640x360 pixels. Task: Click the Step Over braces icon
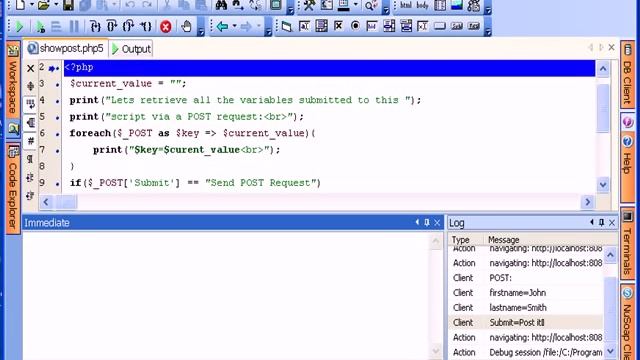pos(112,27)
